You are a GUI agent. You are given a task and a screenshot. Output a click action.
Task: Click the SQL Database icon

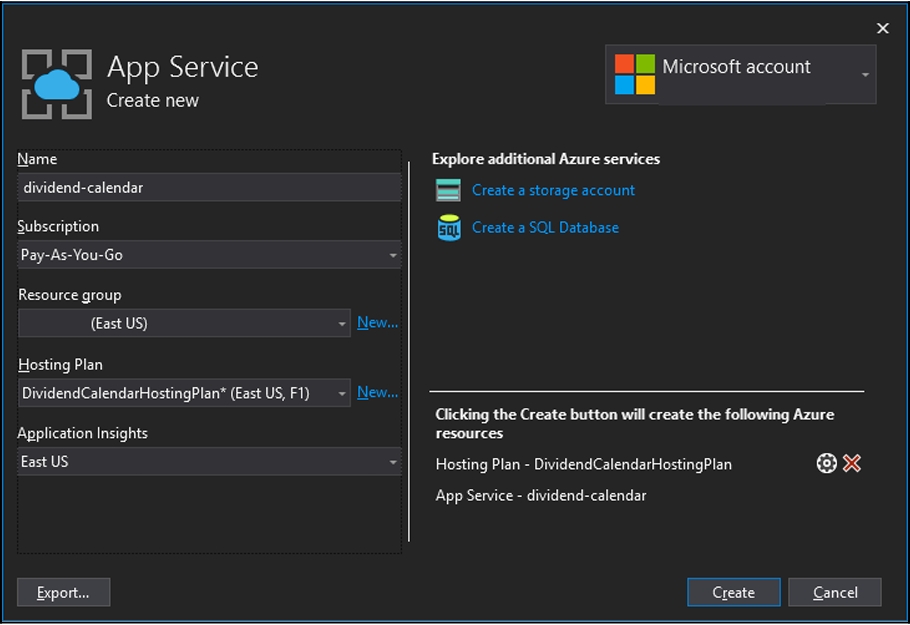449,228
